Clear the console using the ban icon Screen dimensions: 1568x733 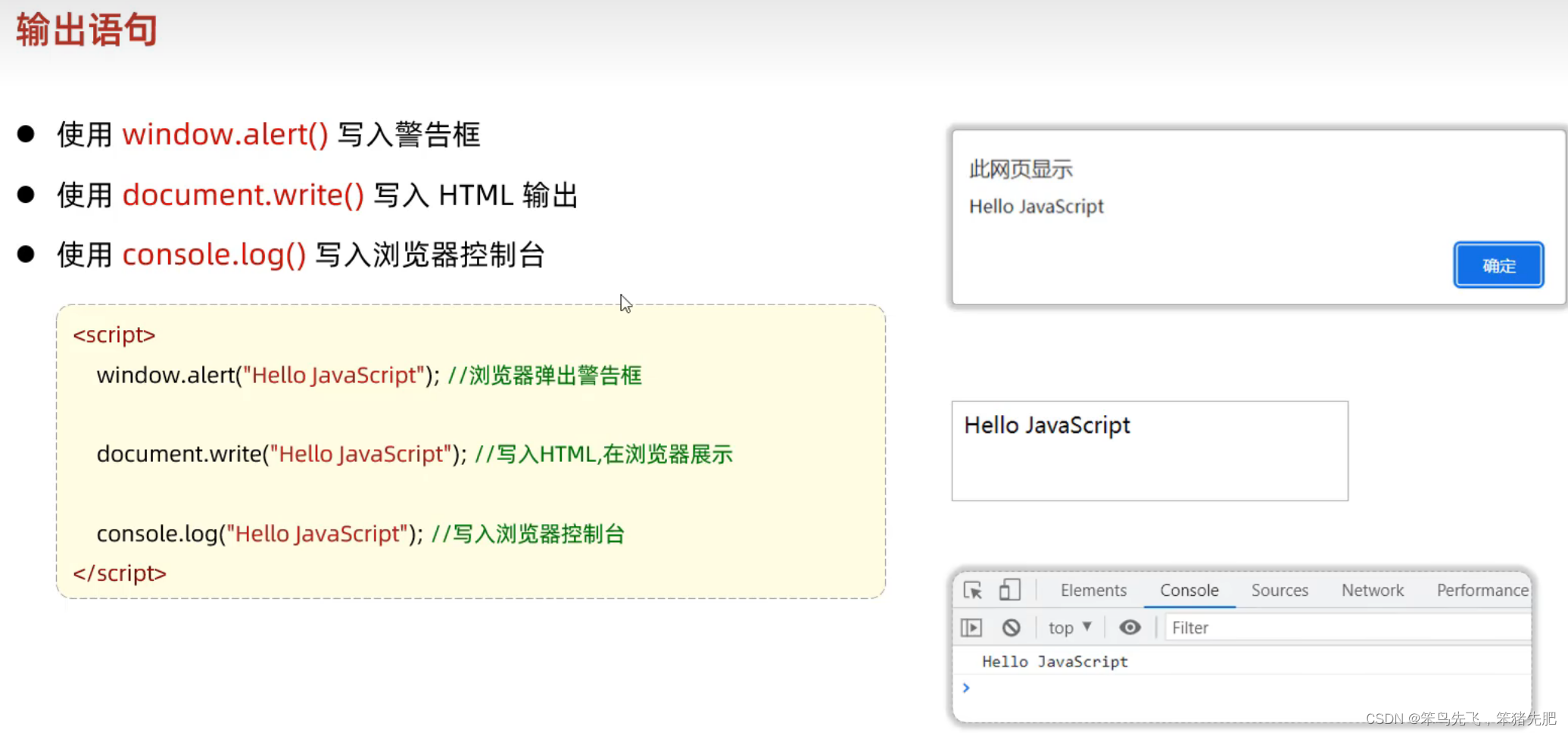pyautogui.click(x=1012, y=627)
